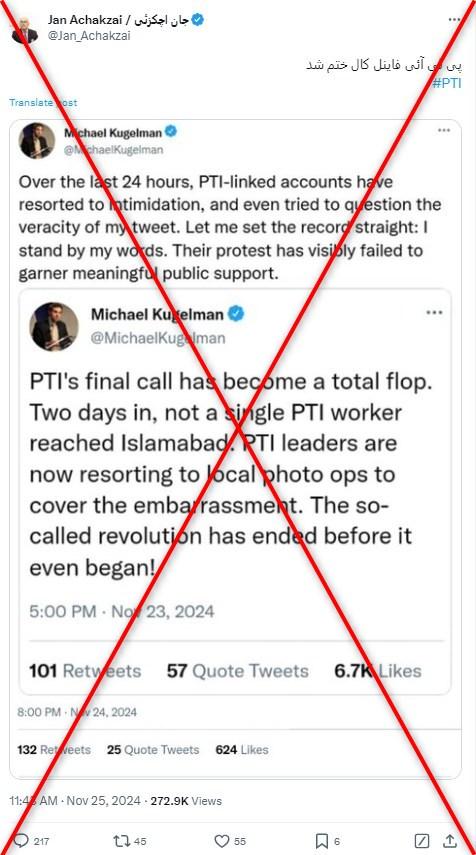Viewport: 476px width, 855px height.
Task: Click the 272.9K Views count
Action: tap(186, 801)
